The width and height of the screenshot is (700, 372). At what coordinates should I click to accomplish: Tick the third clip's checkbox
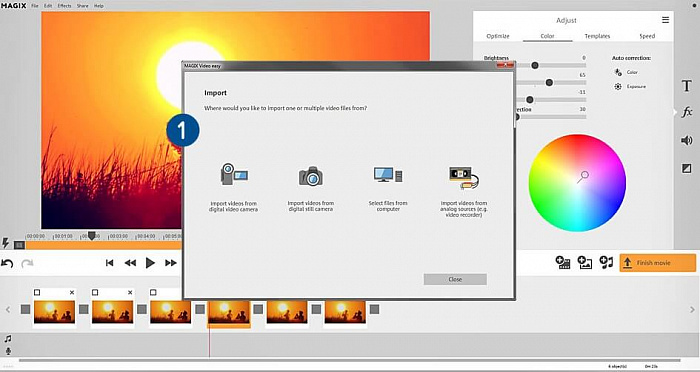click(x=153, y=293)
